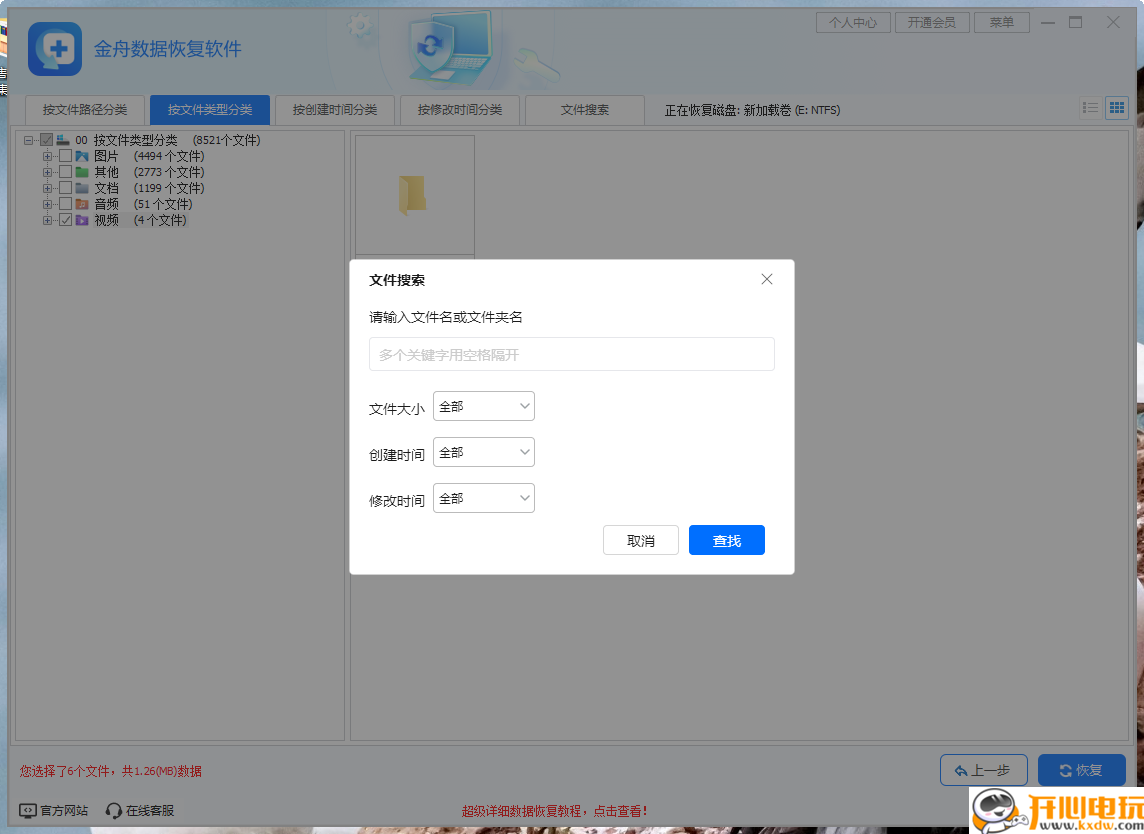
Task: Click the keyword search input field
Action: click(571, 354)
